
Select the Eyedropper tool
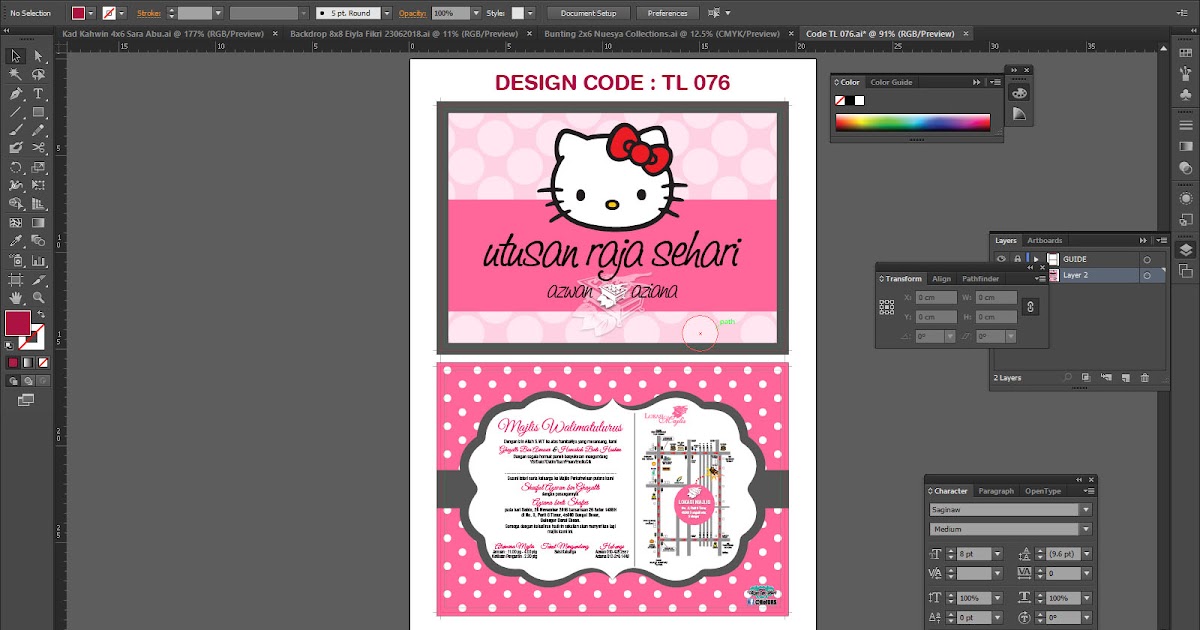(16, 241)
